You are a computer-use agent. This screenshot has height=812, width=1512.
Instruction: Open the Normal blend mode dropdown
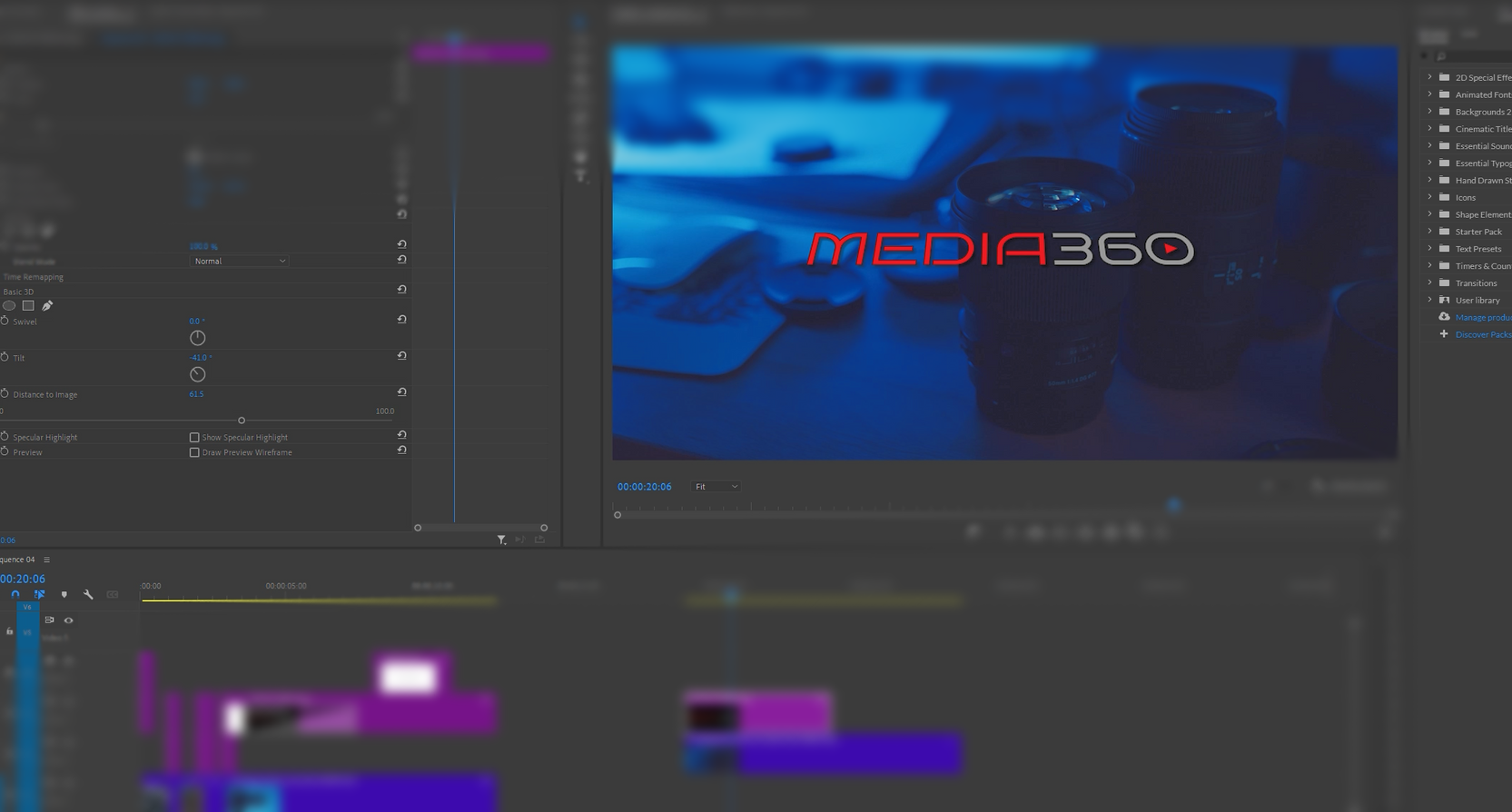pos(239,261)
